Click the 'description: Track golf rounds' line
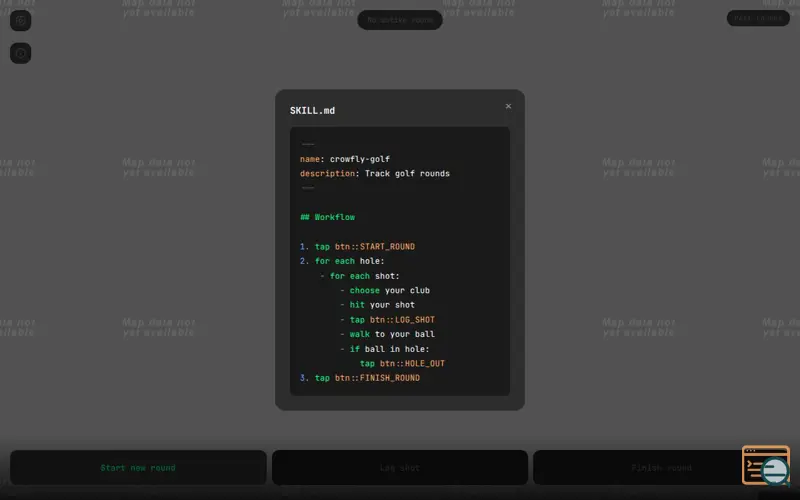The image size is (800, 500). click(x=375, y=173)
